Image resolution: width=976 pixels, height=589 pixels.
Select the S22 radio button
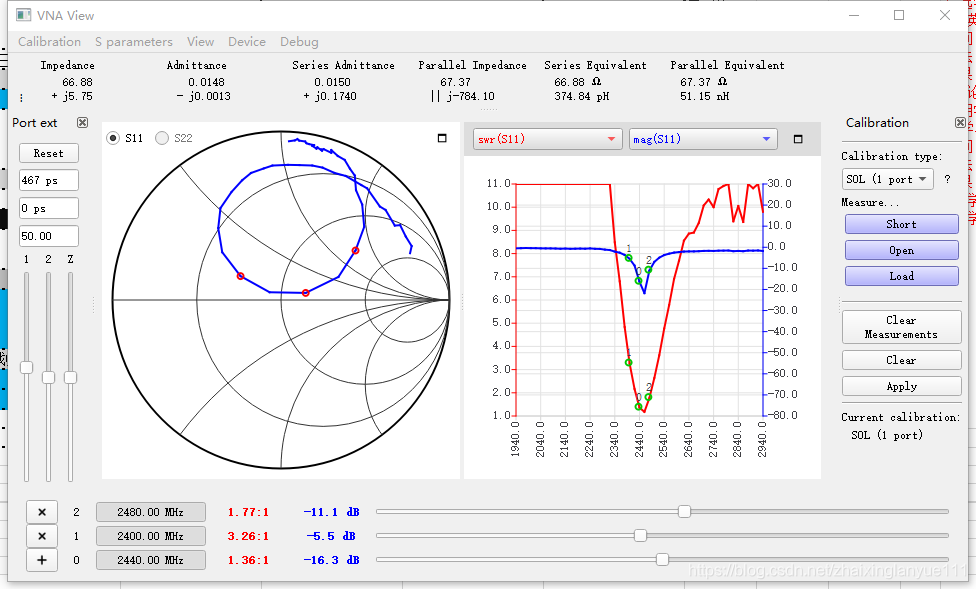click(x=162, y=138)
